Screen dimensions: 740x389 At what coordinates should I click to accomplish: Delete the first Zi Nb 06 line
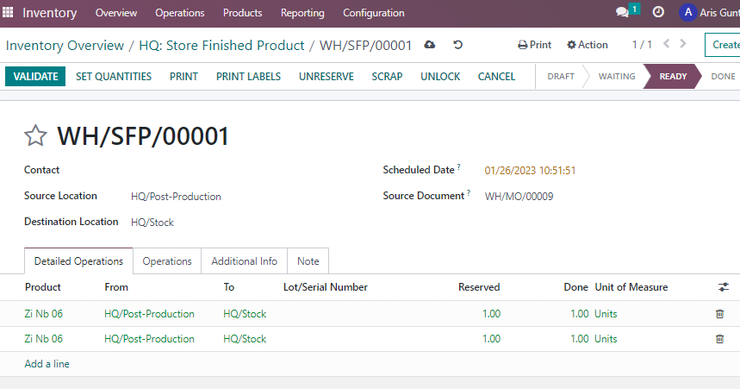click(719, 314)
